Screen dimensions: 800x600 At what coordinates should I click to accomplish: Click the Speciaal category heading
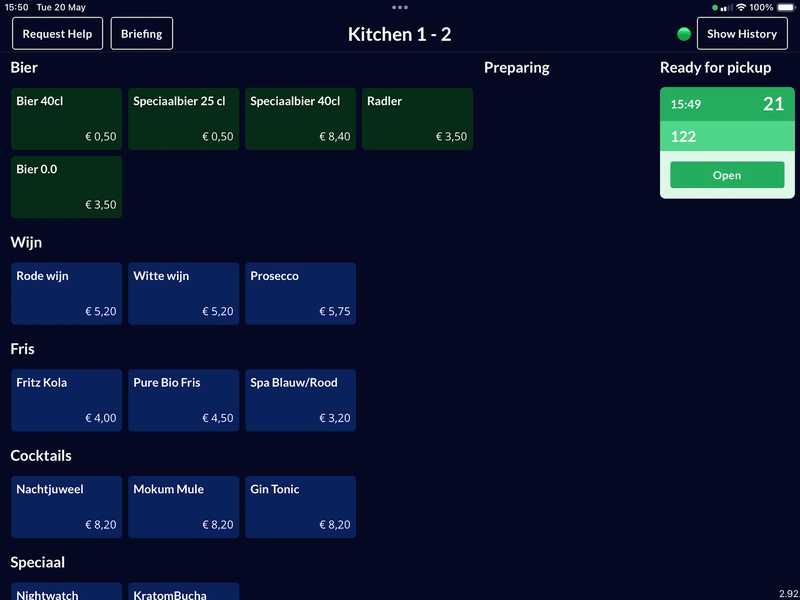point(38,562)
